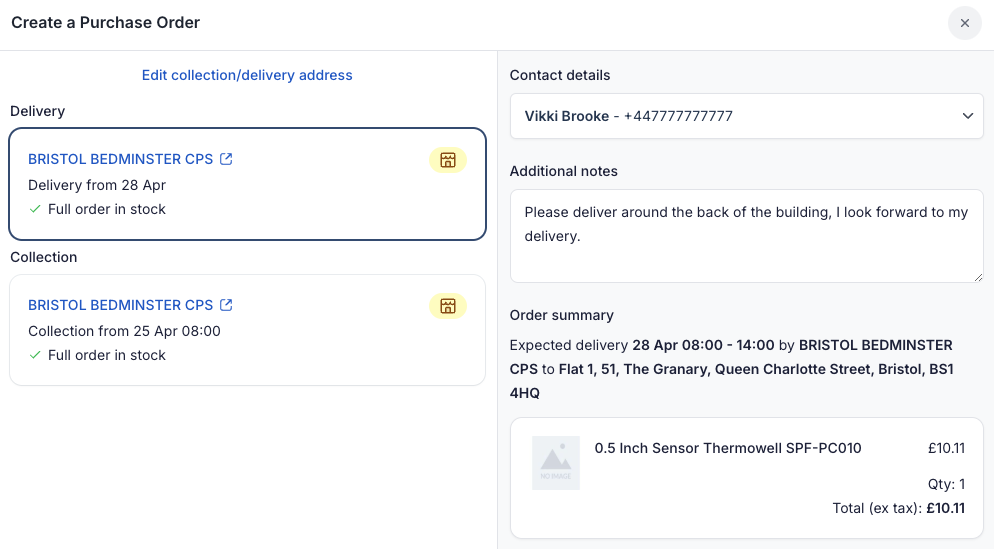The height and width of the screenshot is (549, 994).
Task: Click the 0.5 Inch Sensor Thermowell product name
Action: pos(727,448)
